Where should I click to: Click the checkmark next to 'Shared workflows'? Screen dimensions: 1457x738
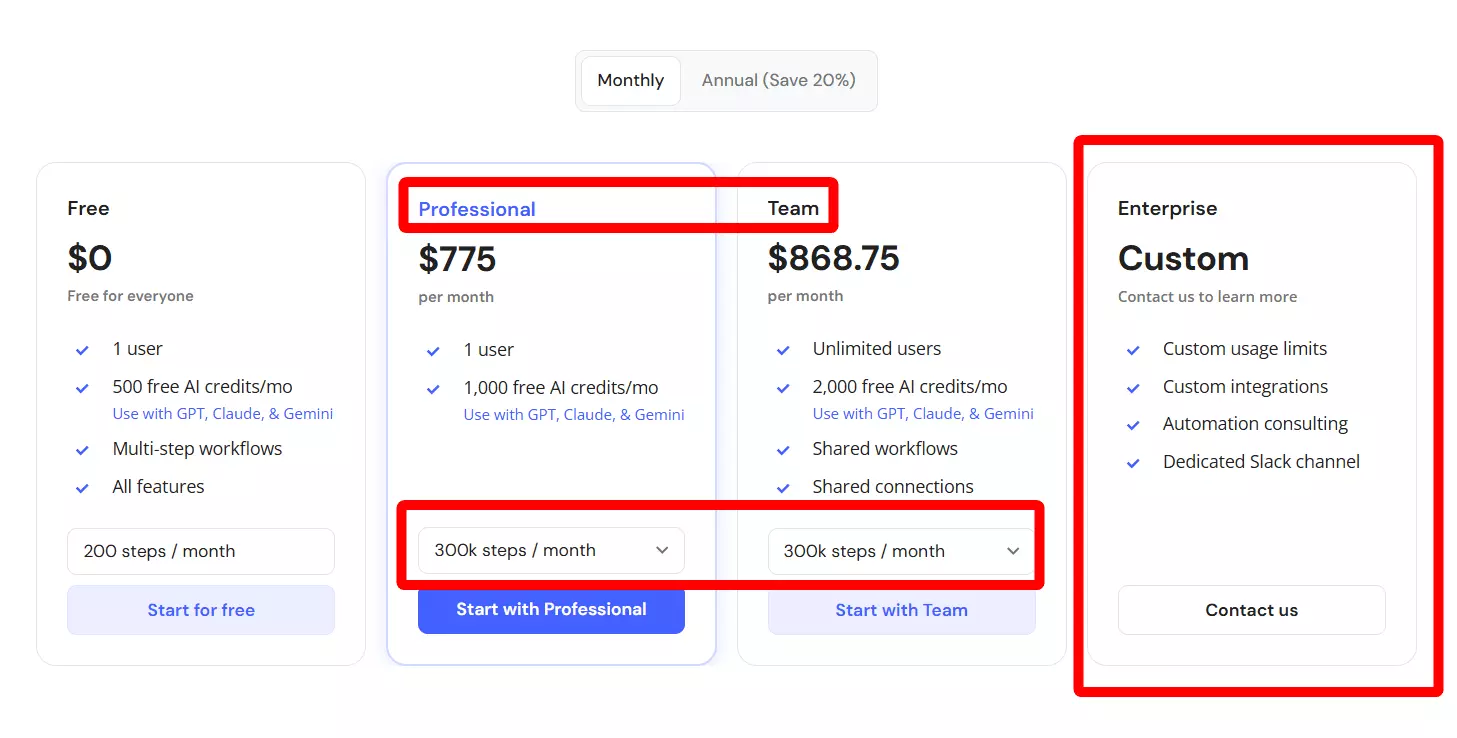783,450
